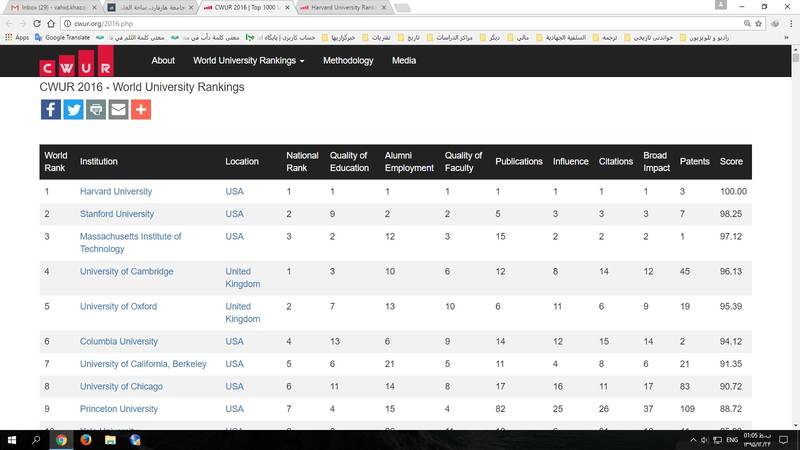Screen dimensions: 800x450
Task: Click the Institution column header
Action: (x=98, y=161)
